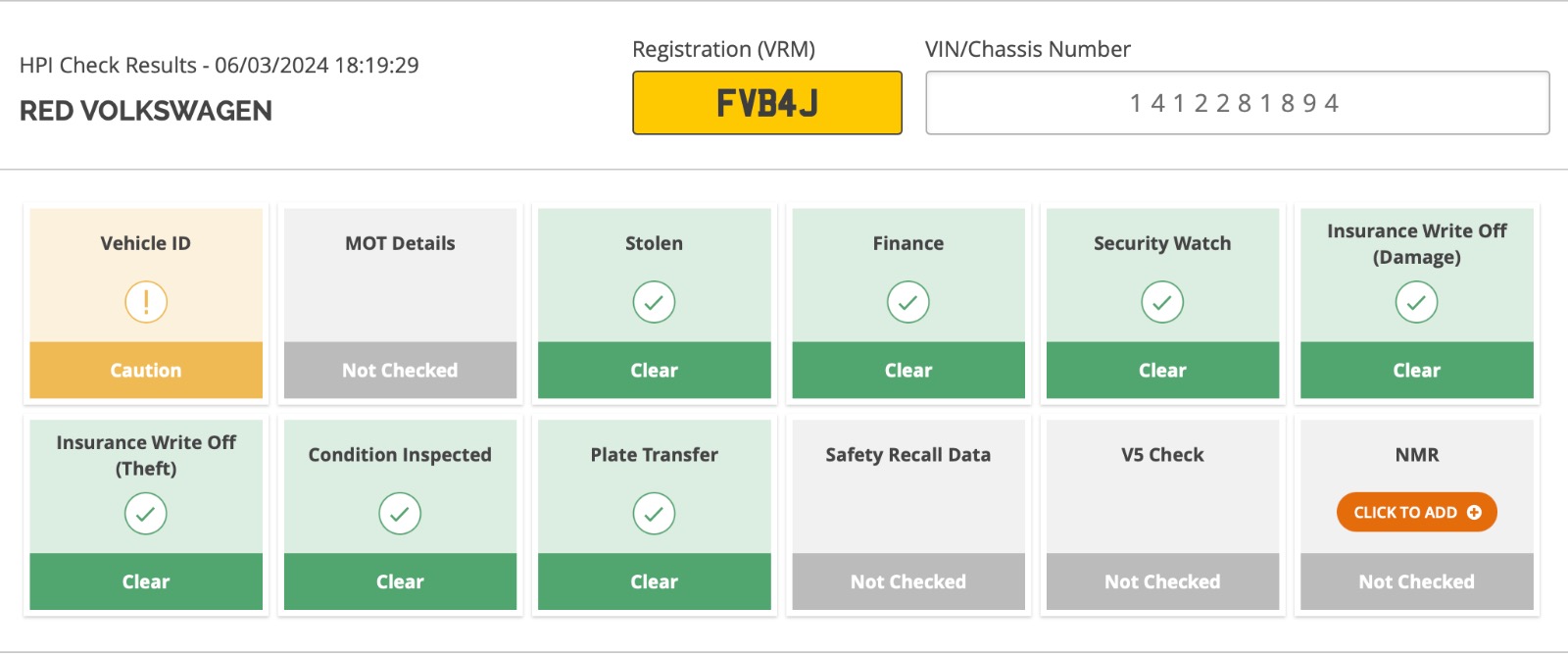The image size is (1568, 656).
Task: Click the Finance Clear status bar
Action: tap(908, 370)
